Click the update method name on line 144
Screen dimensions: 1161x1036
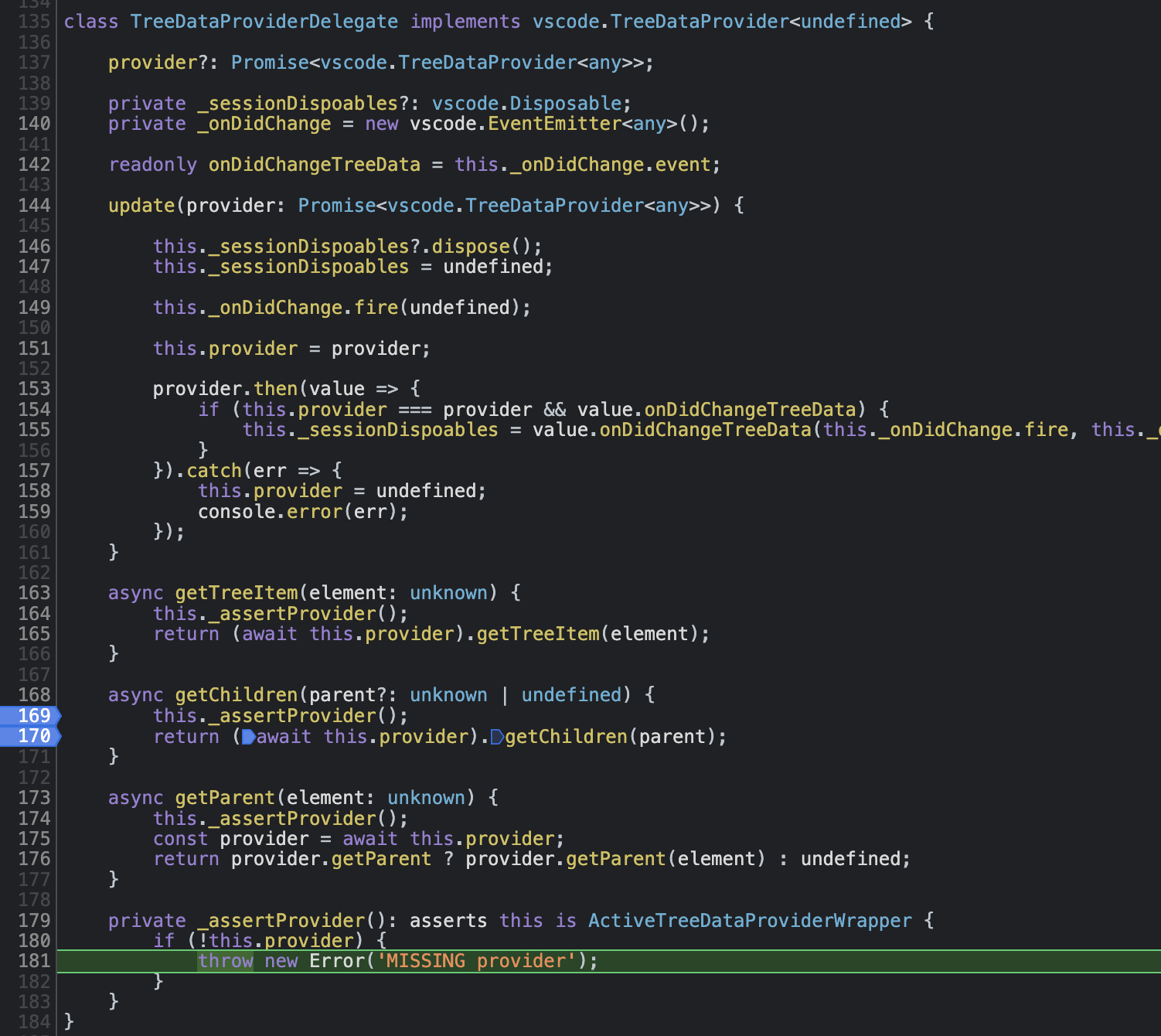(141, 205)
